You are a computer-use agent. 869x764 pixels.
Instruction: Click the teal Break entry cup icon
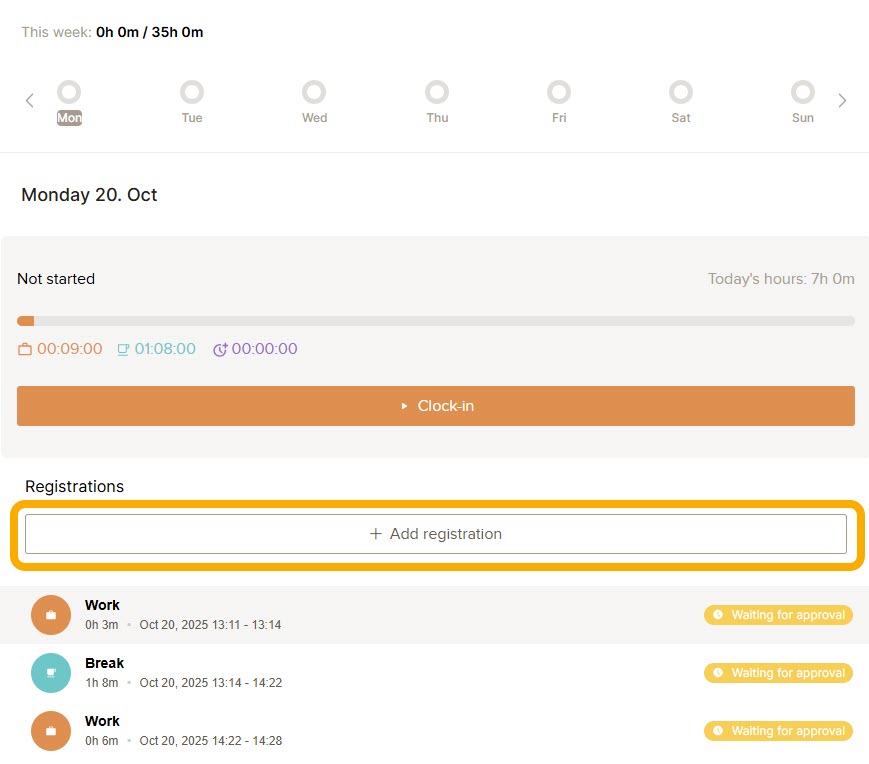(x=51, y=673)
